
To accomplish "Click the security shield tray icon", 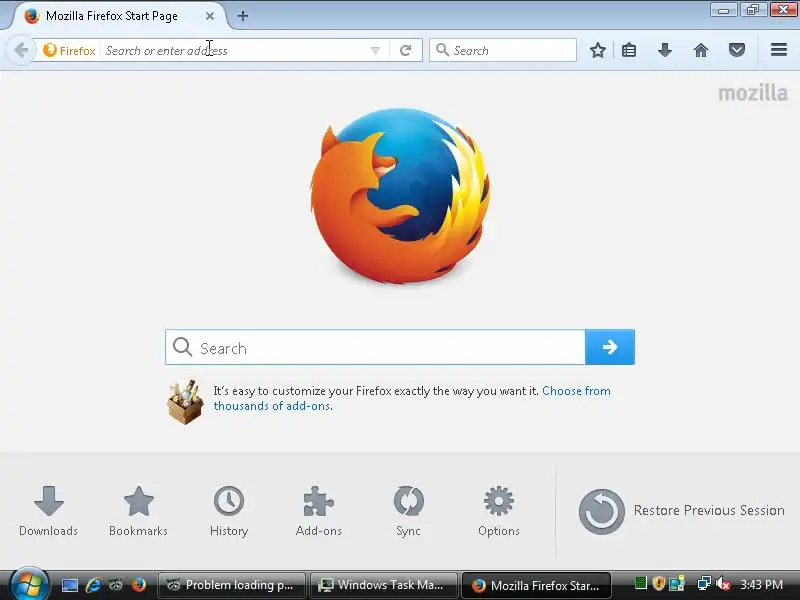I will (659, 583).
